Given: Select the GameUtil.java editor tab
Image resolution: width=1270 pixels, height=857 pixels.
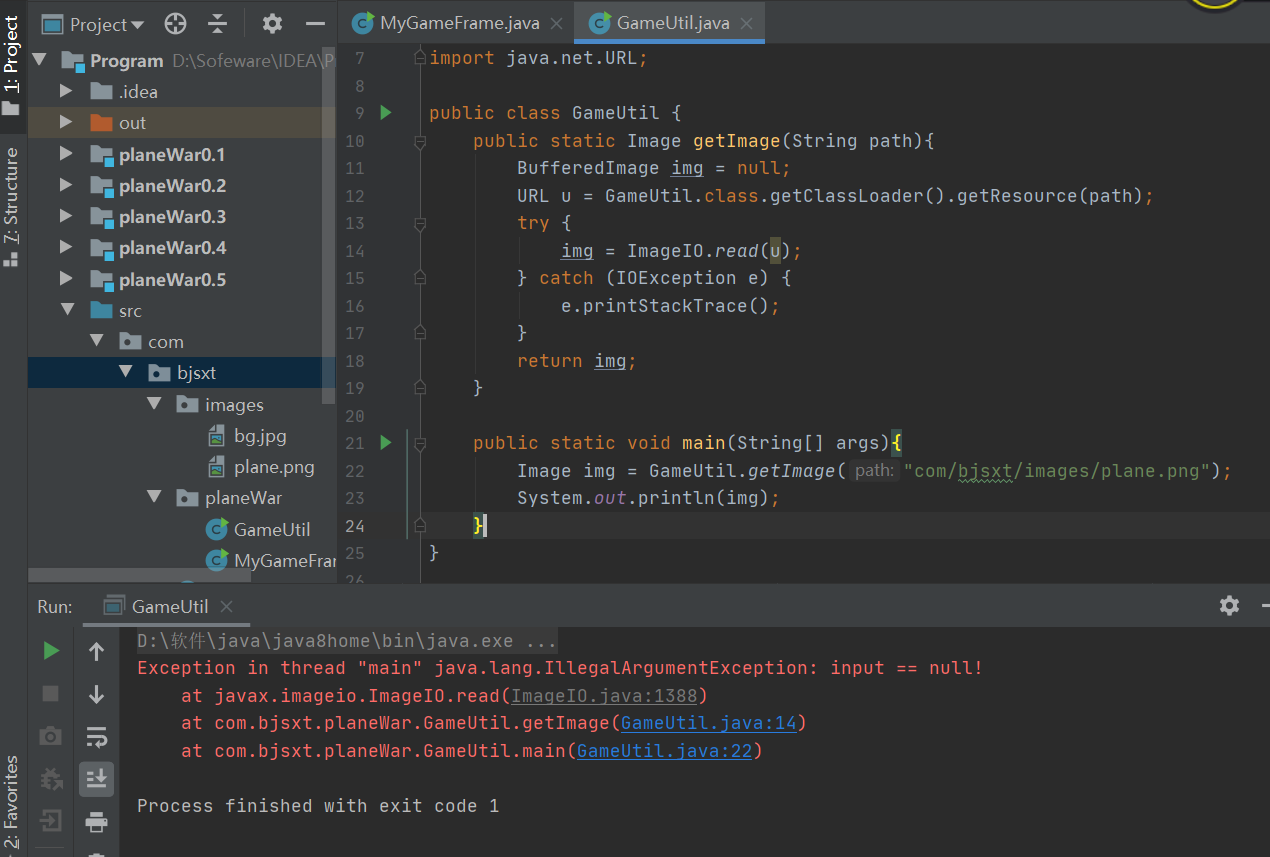Looking at the screenshot, I should coord(671,23).
